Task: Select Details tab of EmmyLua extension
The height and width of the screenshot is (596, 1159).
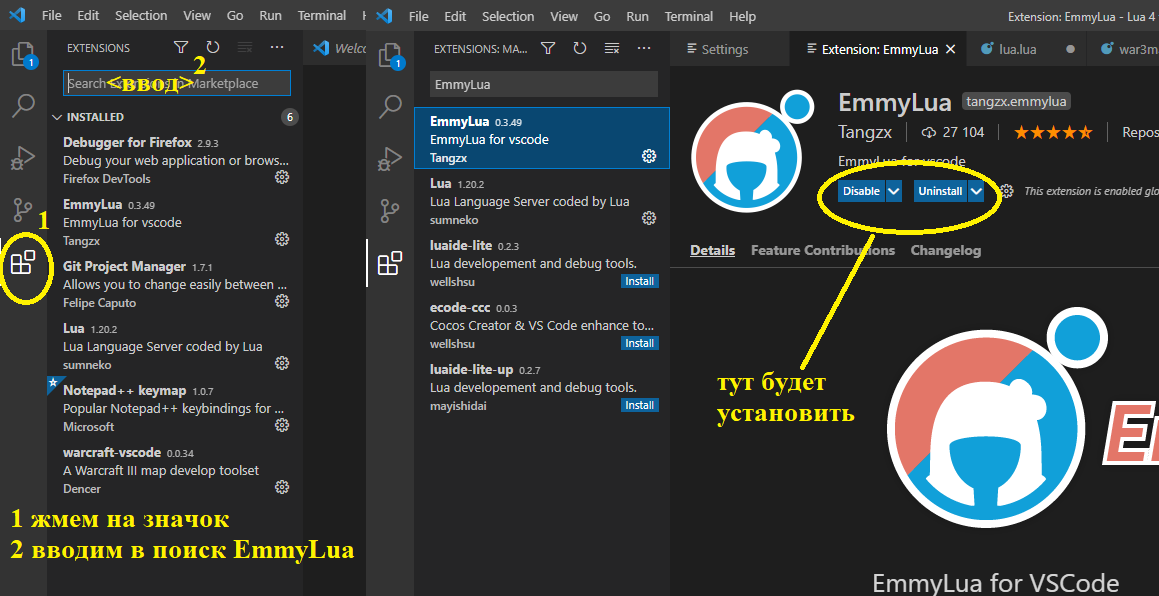Action: coord(713,250)
